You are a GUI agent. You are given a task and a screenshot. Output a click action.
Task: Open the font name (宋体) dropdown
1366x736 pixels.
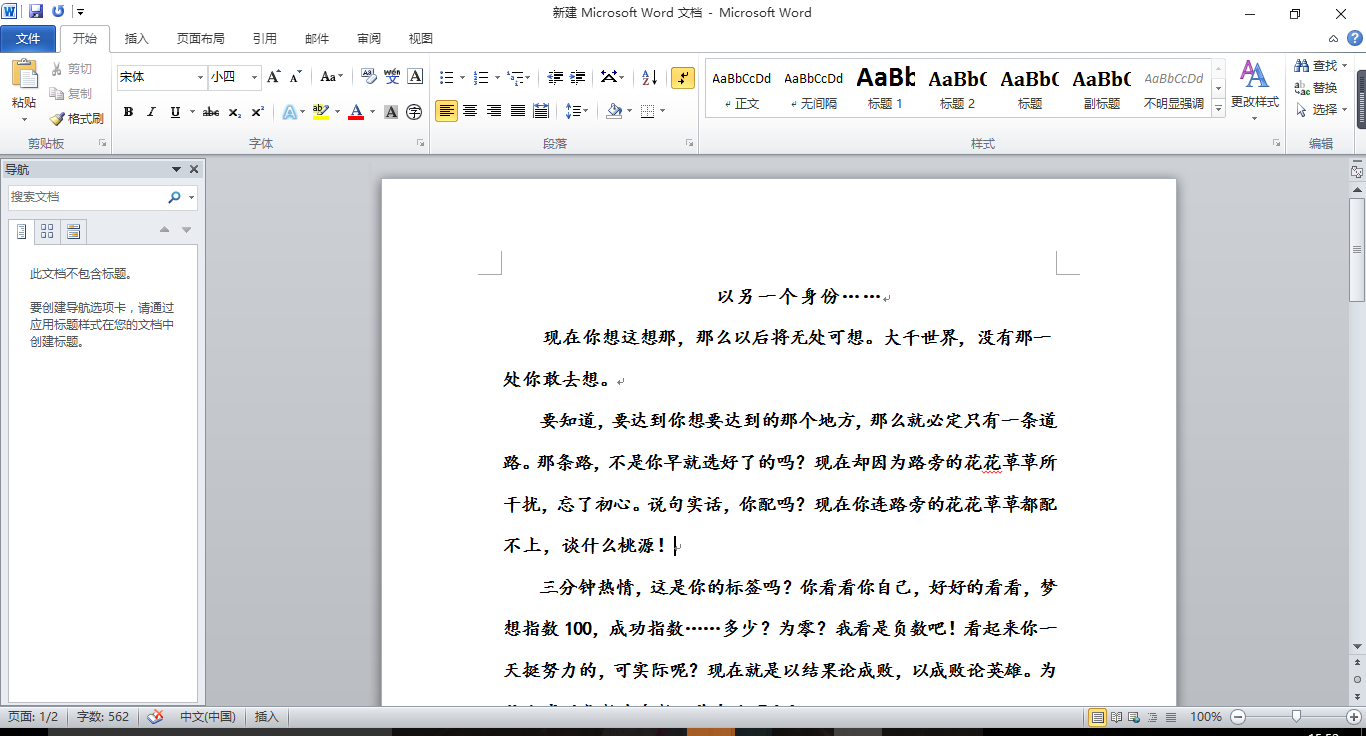coord(199,77)
